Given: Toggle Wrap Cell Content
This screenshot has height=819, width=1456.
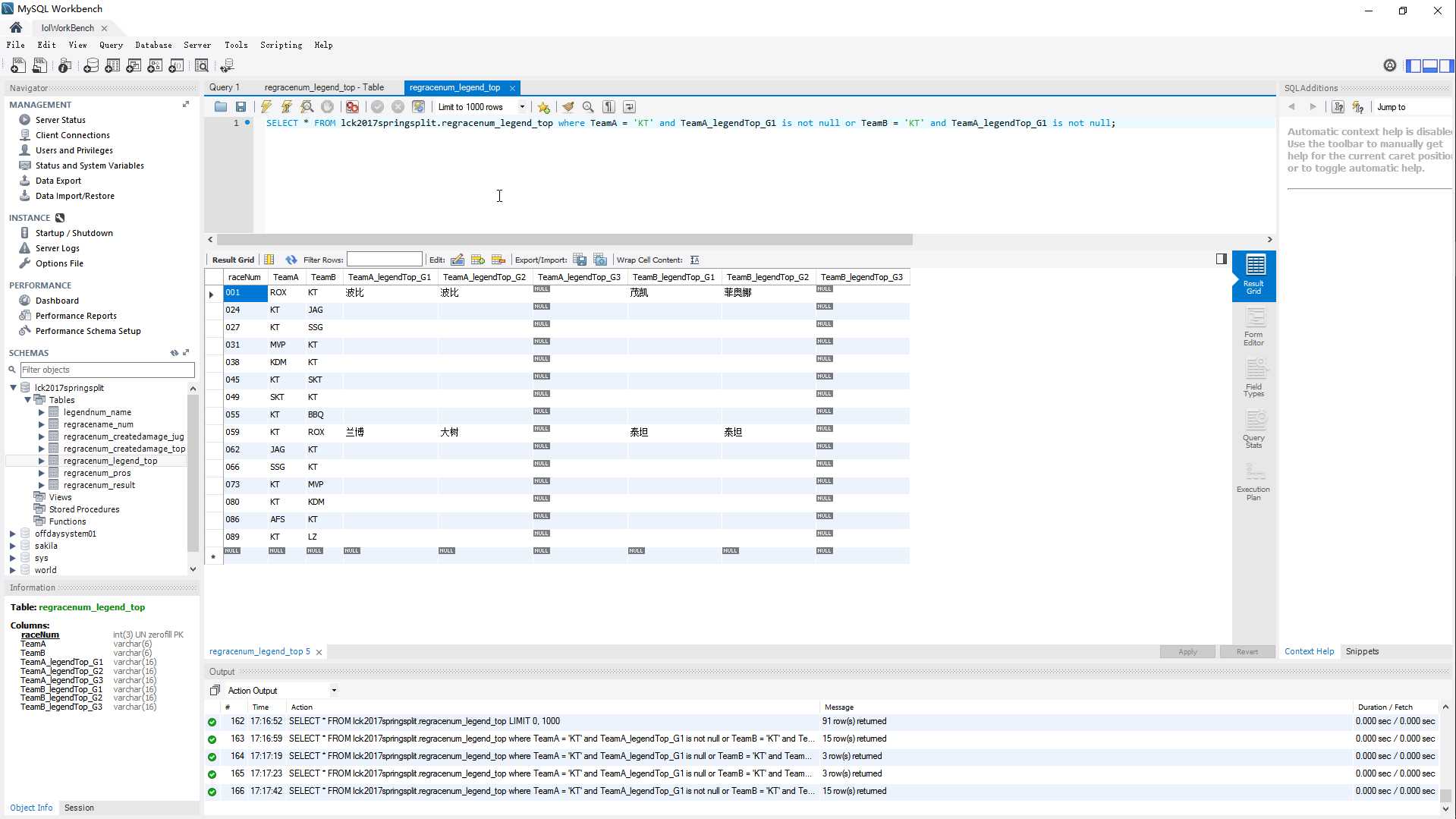Looking at the screenshot, I should tap(694, 260).
